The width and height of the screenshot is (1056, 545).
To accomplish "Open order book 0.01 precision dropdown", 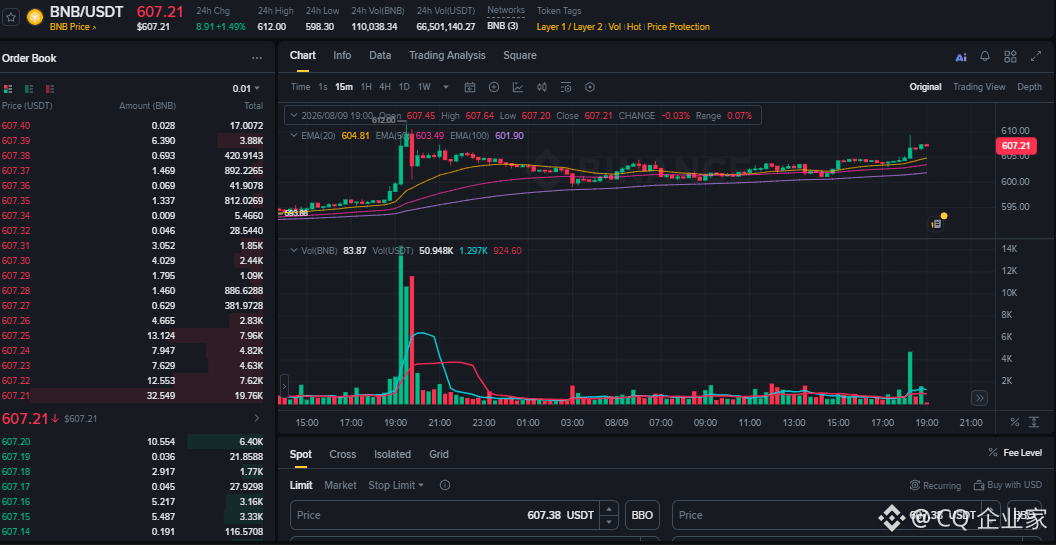I will pyautogui.click(x=246, y=89).
